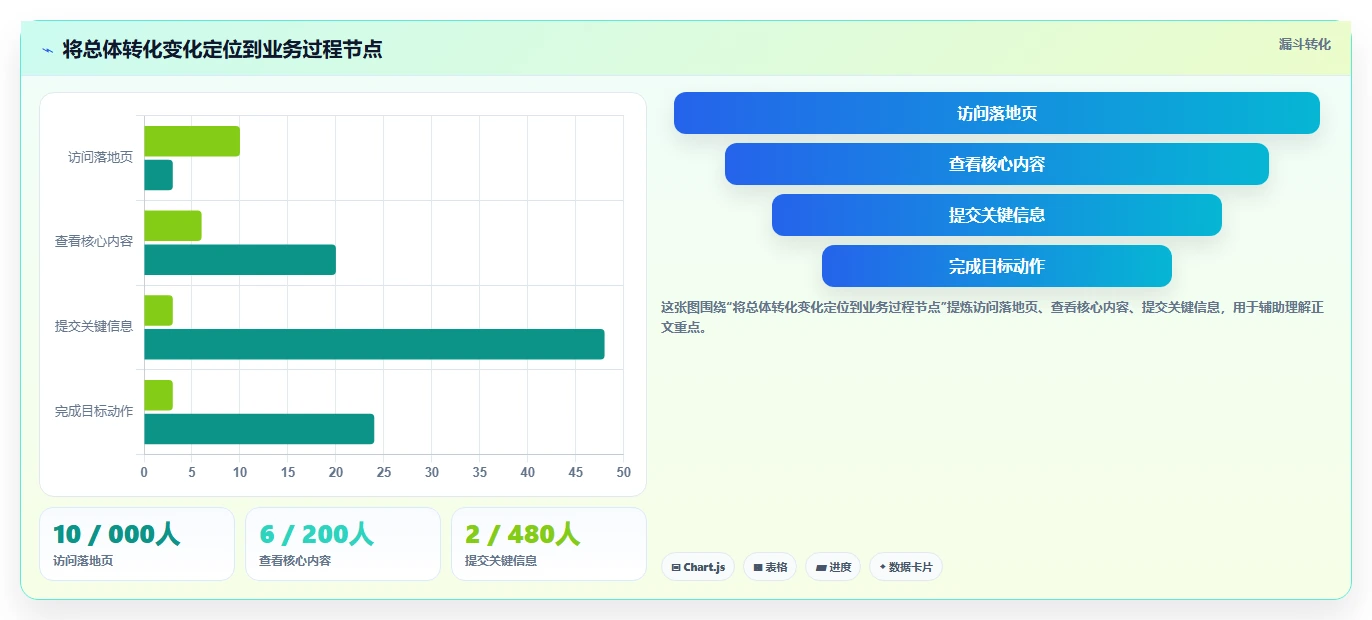Image resolution: width=1372 pixels, height=620 pixels.
Task: Click the long teal 提交关键信息 bar
Action: 374,344
